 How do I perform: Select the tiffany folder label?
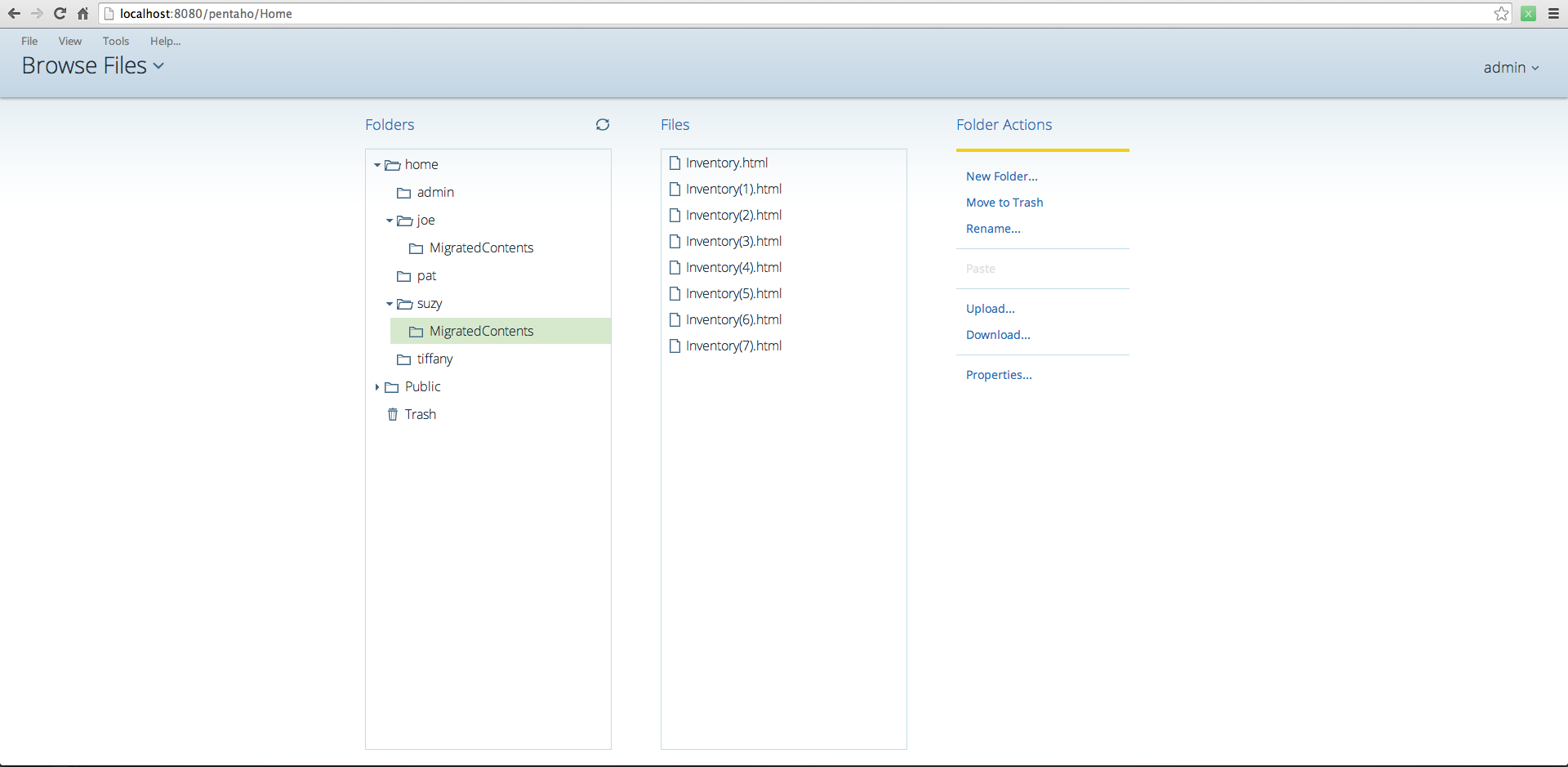(434, 359)
